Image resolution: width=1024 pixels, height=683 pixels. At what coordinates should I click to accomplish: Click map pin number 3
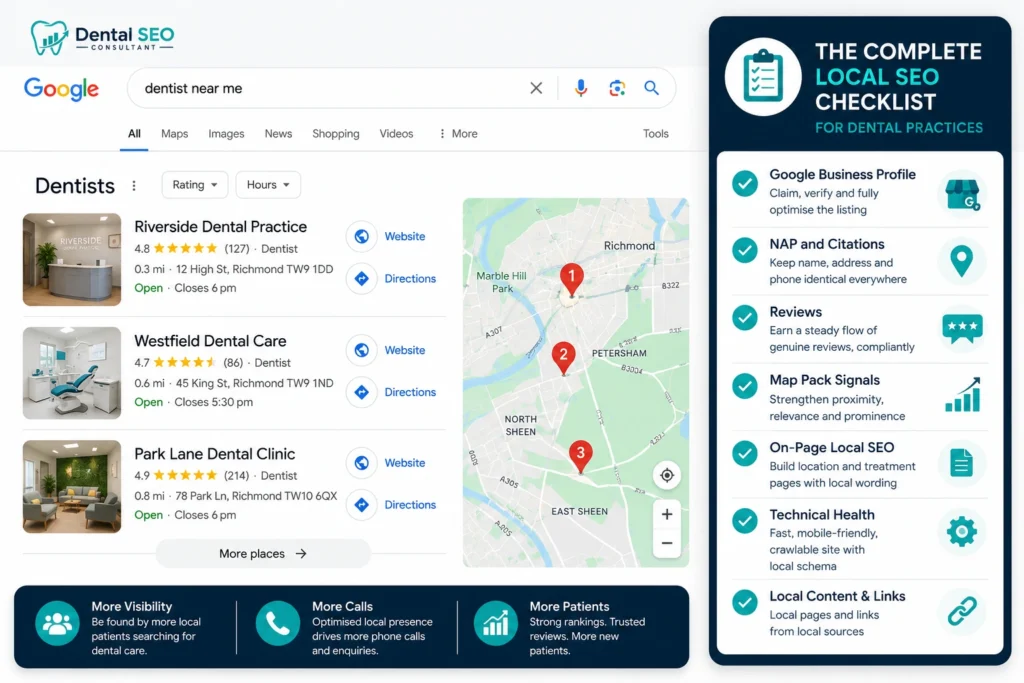(581, 455)
